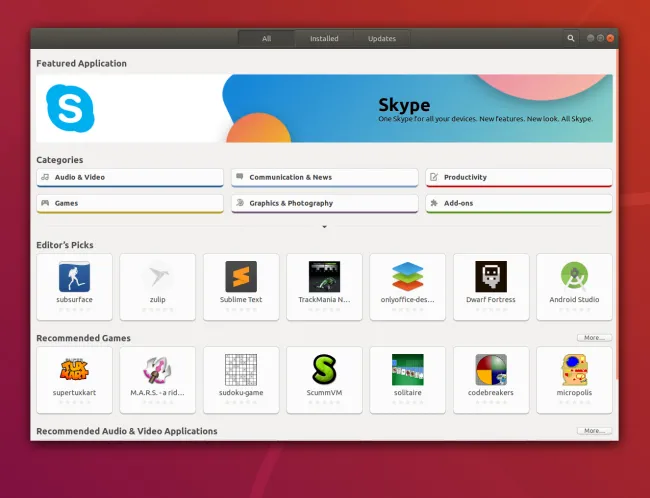Open the codebreakers game icon
The image size is (650, 498).
(x=491, y=369)
